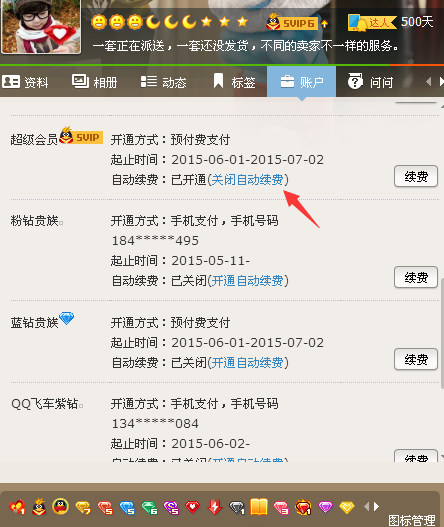Click the tab bar left scroll arrow

point(428,82)
